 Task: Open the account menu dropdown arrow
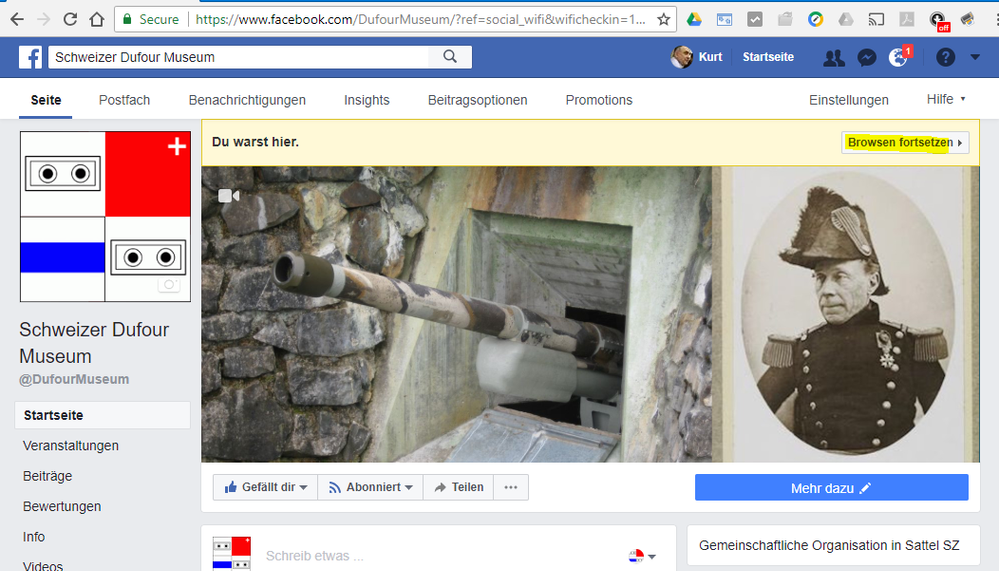(x=975, y=57)
